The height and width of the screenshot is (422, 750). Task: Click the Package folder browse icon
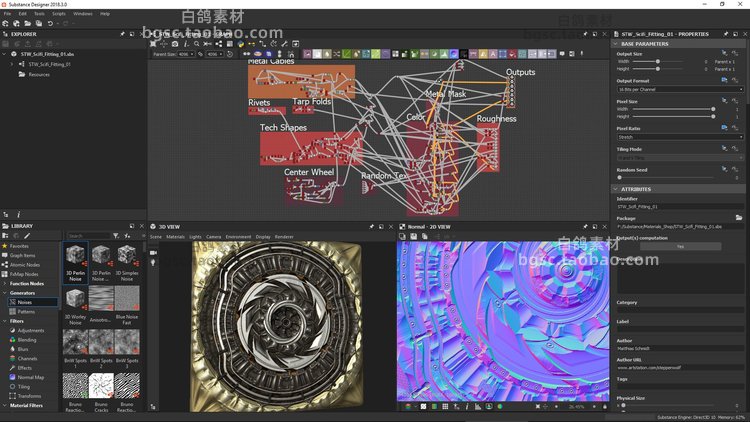pyautogui.click(x=739, y=218)
